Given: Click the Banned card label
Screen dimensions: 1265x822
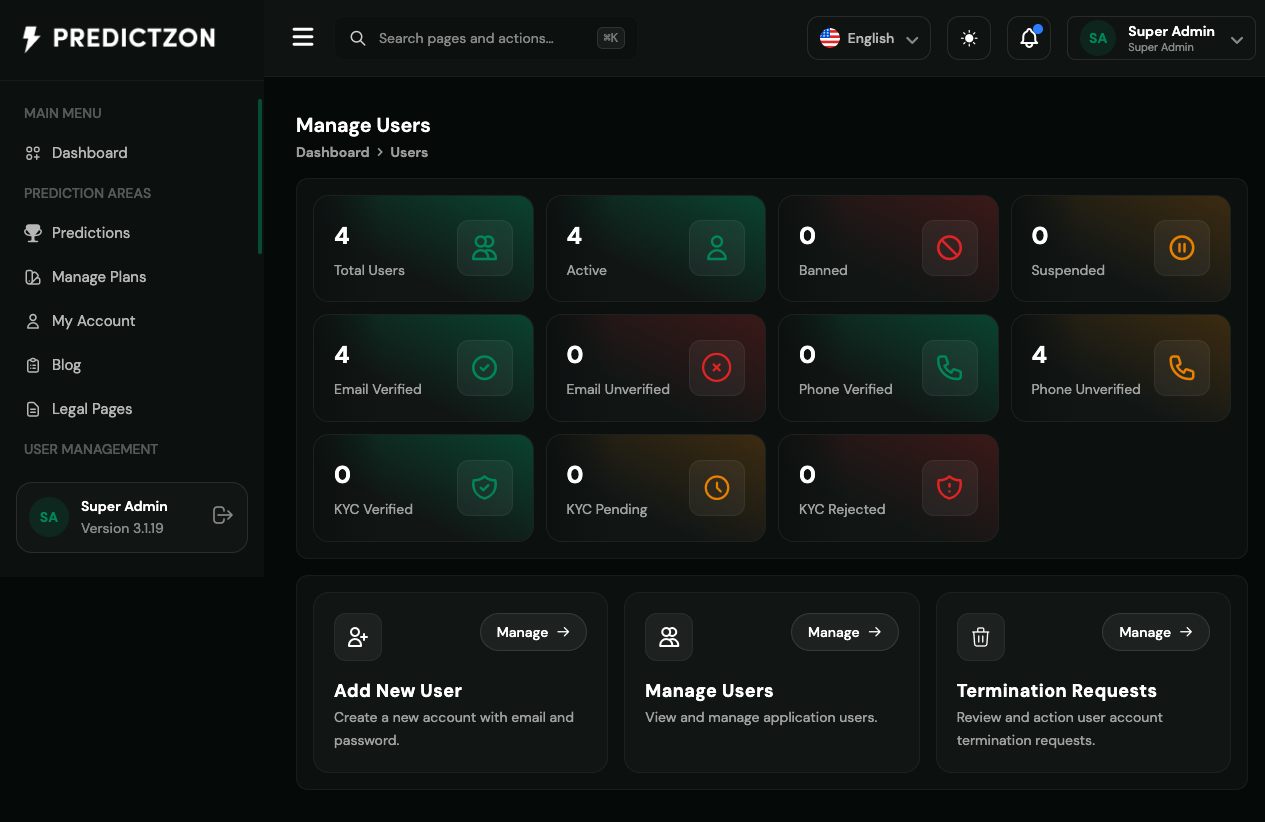Looking at the screenshot, I should [823, 270].
